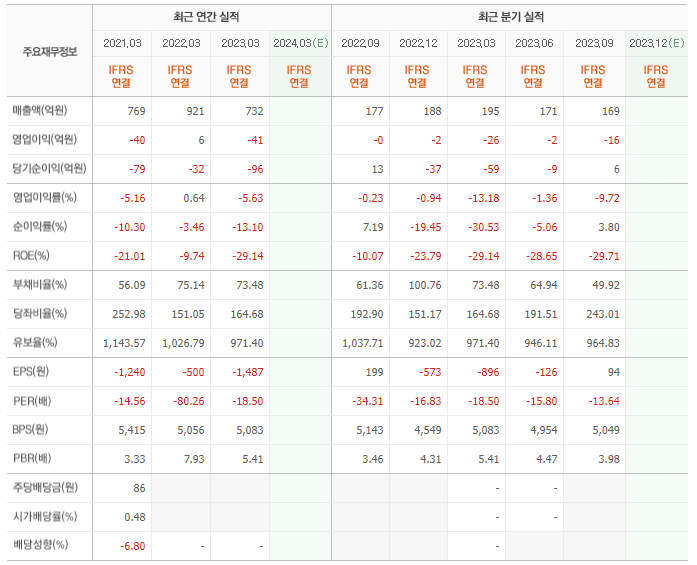Click the EPS value 199
The width and height of the screenshot is (697, 565).
coord(374,372)
